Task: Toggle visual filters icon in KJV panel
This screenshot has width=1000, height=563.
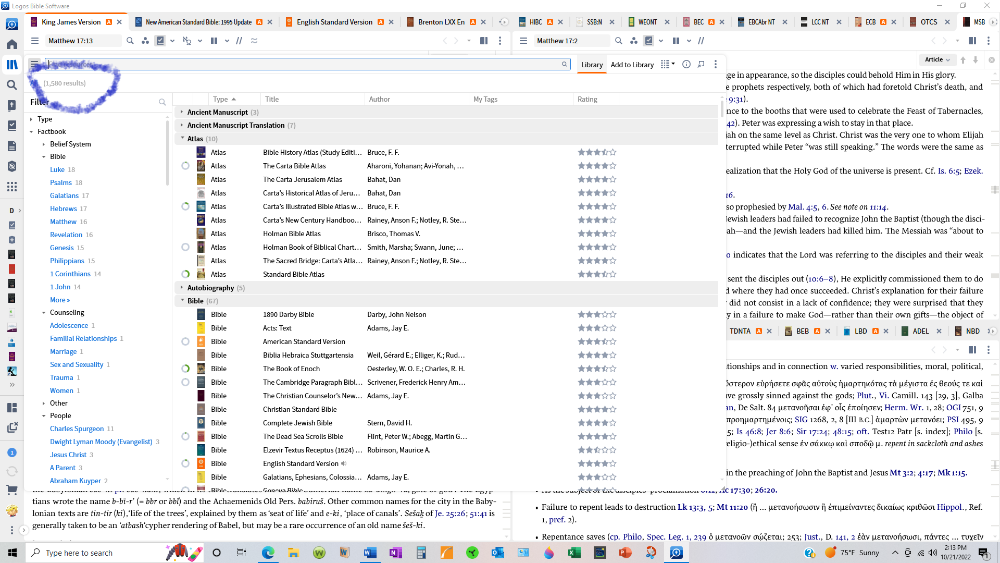Action: point(160,41)
